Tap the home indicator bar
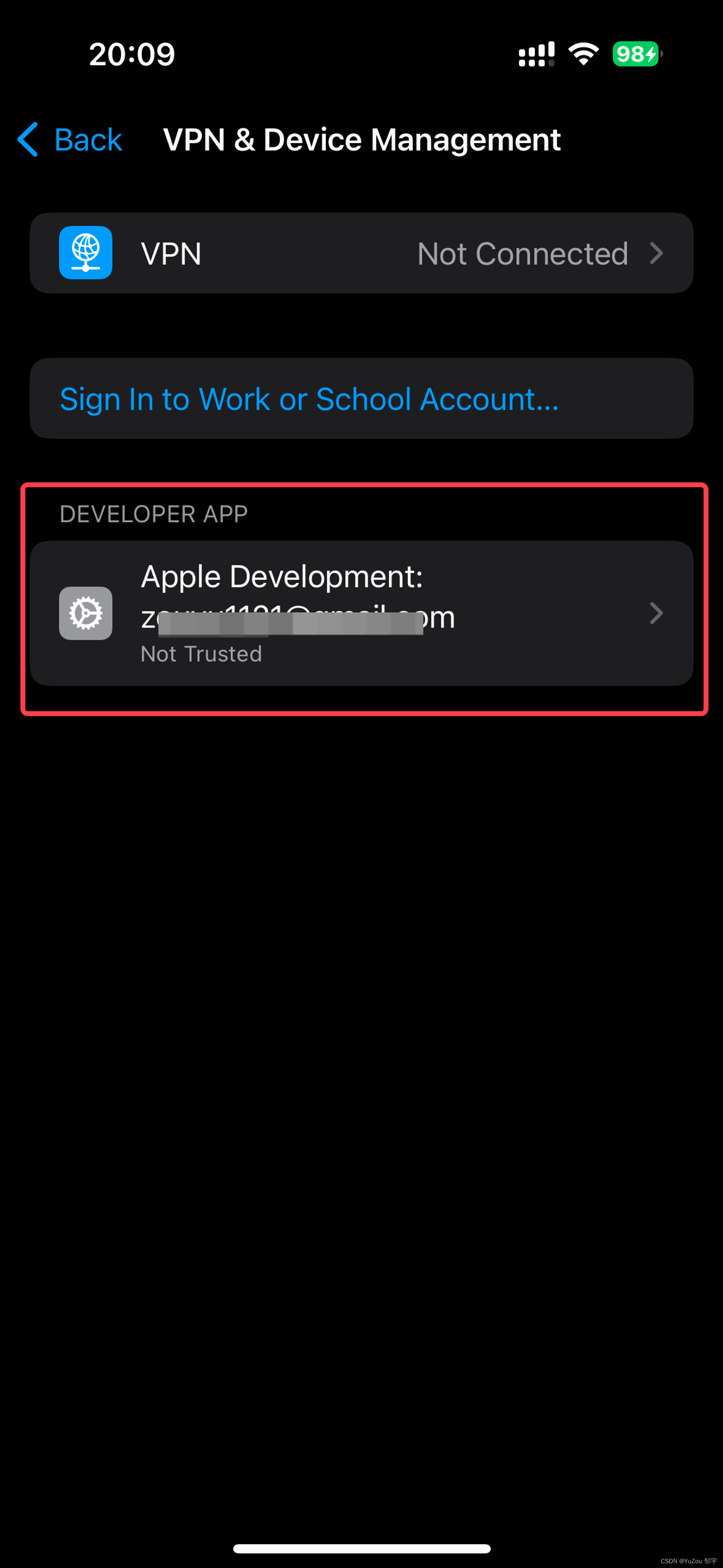723x1568 pixels. (361, 1548)
